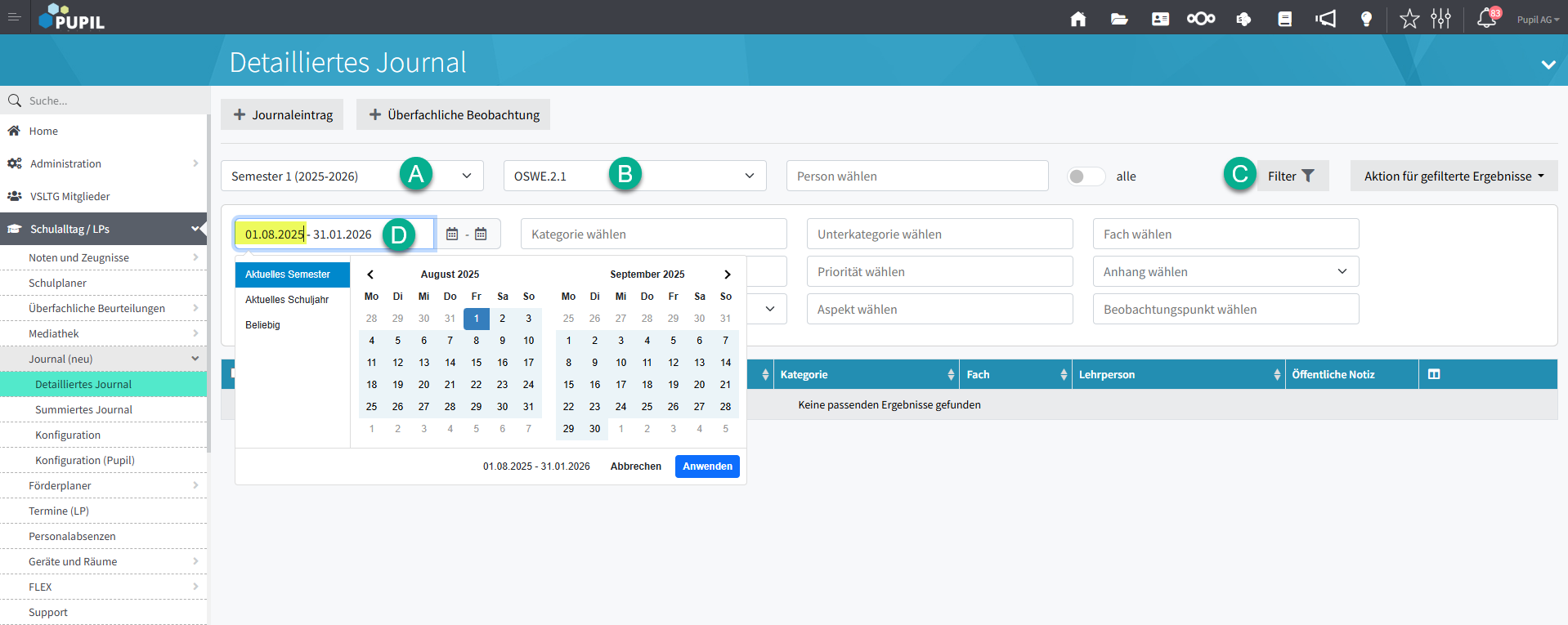Screen dimensions: 1568x625
Task: Collapse the page header with the white chevron
Action: (x=1548, y=64)
